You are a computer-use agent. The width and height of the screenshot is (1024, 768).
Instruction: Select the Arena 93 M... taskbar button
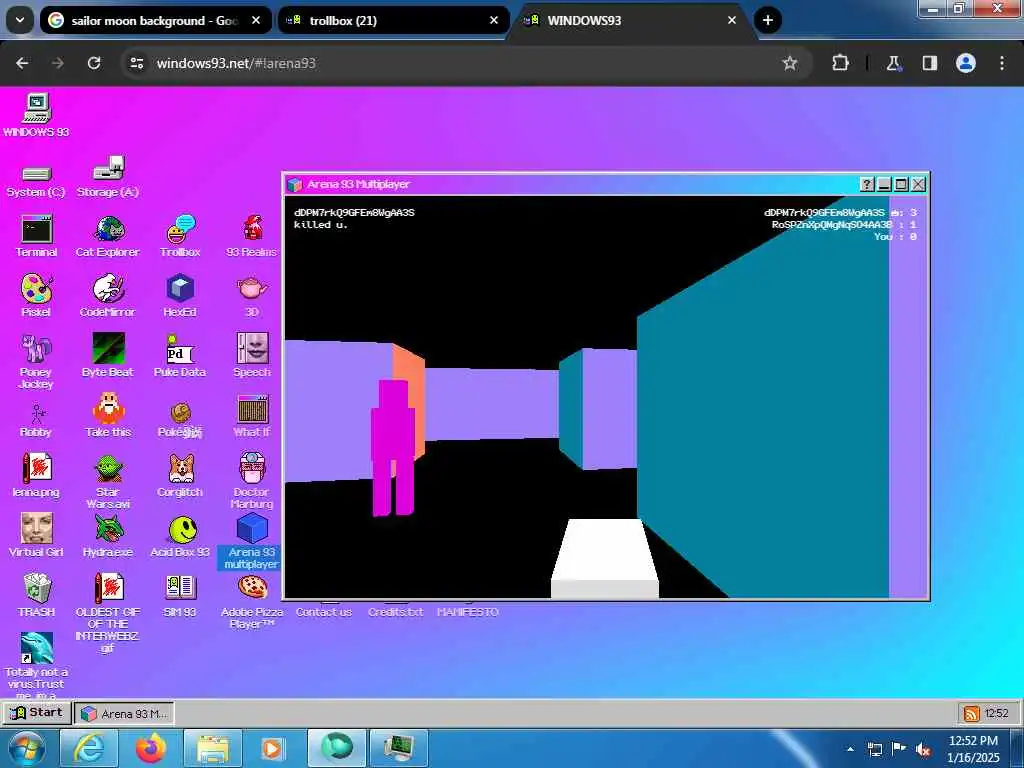point(124,714)
